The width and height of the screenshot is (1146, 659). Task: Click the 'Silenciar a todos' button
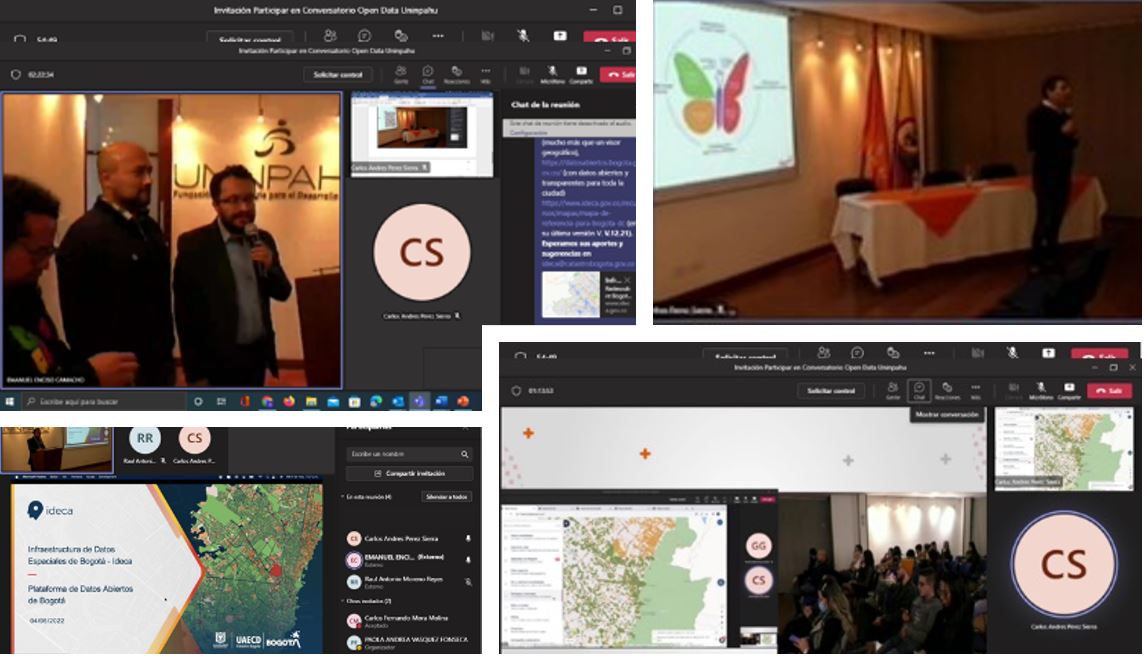tap(448, 496)
